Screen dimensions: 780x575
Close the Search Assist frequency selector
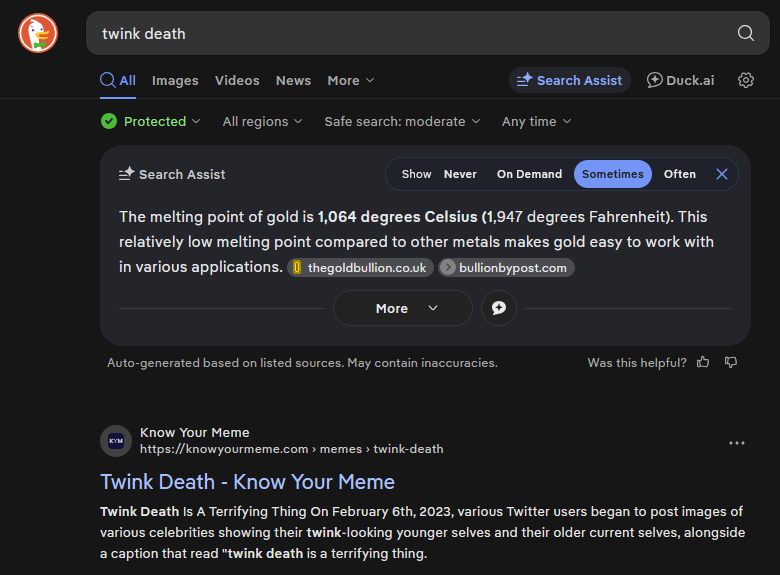722,174
